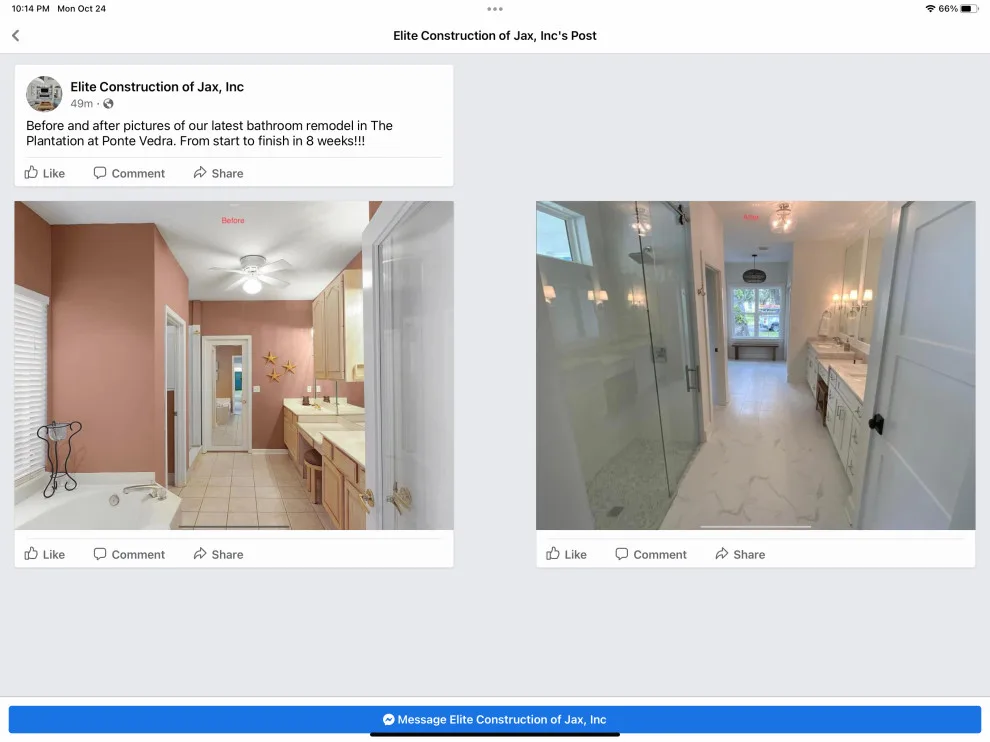Message Elite Construction of Jax, Inc
990x742 pixels.
[x=494, y=719]
